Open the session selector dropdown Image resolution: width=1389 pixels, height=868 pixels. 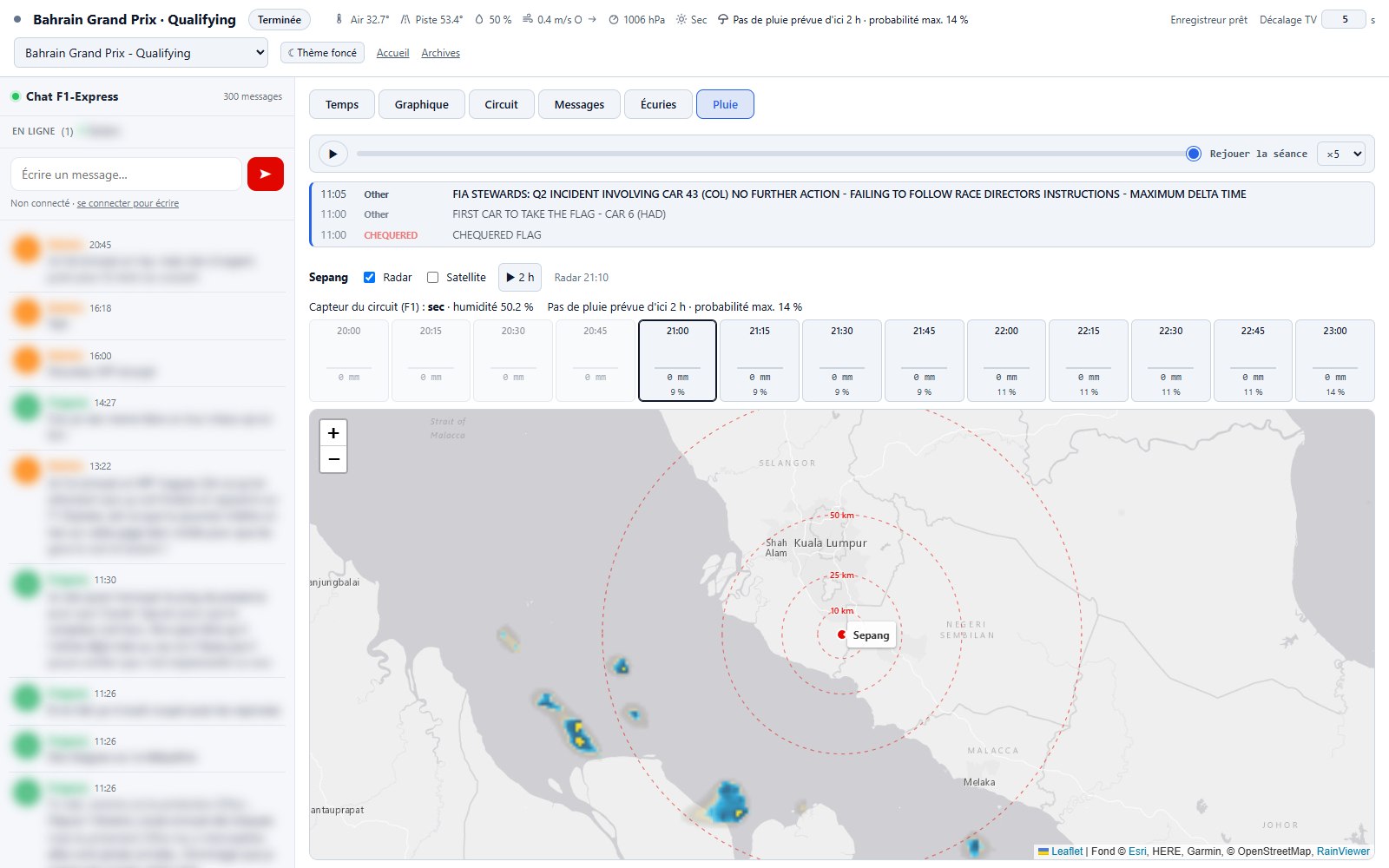pos(141,53)
